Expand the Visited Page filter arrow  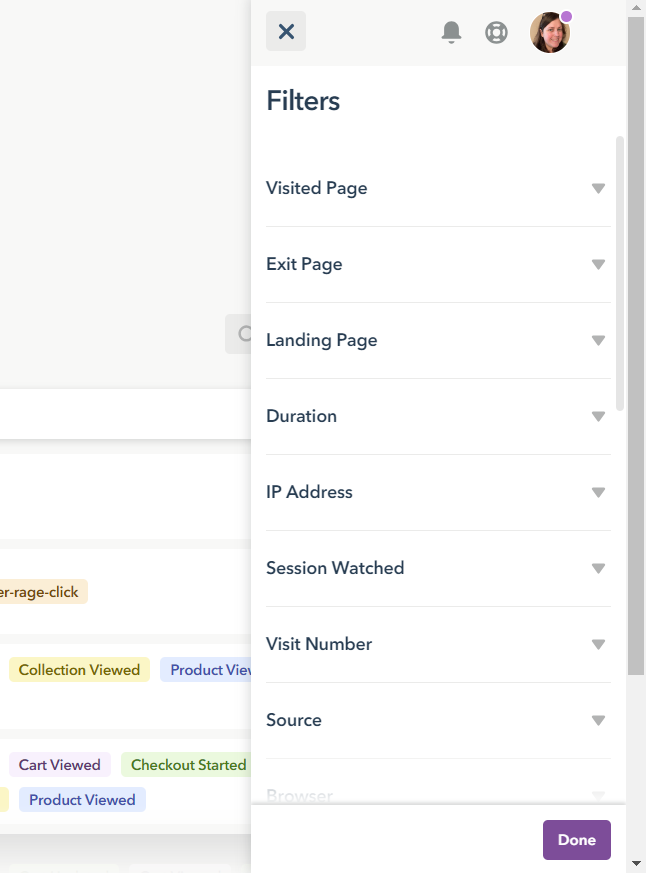(598, 188)
